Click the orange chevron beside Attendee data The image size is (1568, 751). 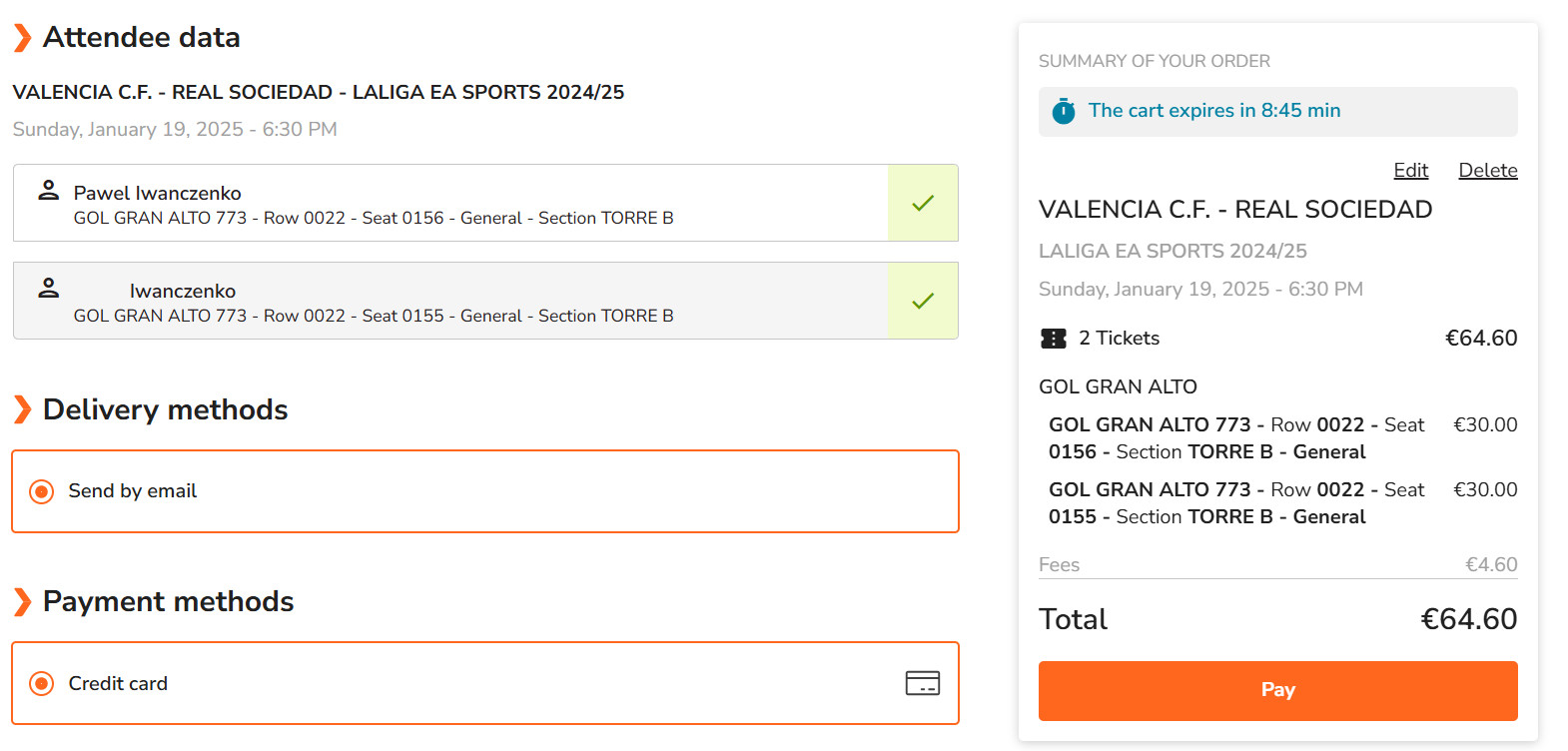22,38
